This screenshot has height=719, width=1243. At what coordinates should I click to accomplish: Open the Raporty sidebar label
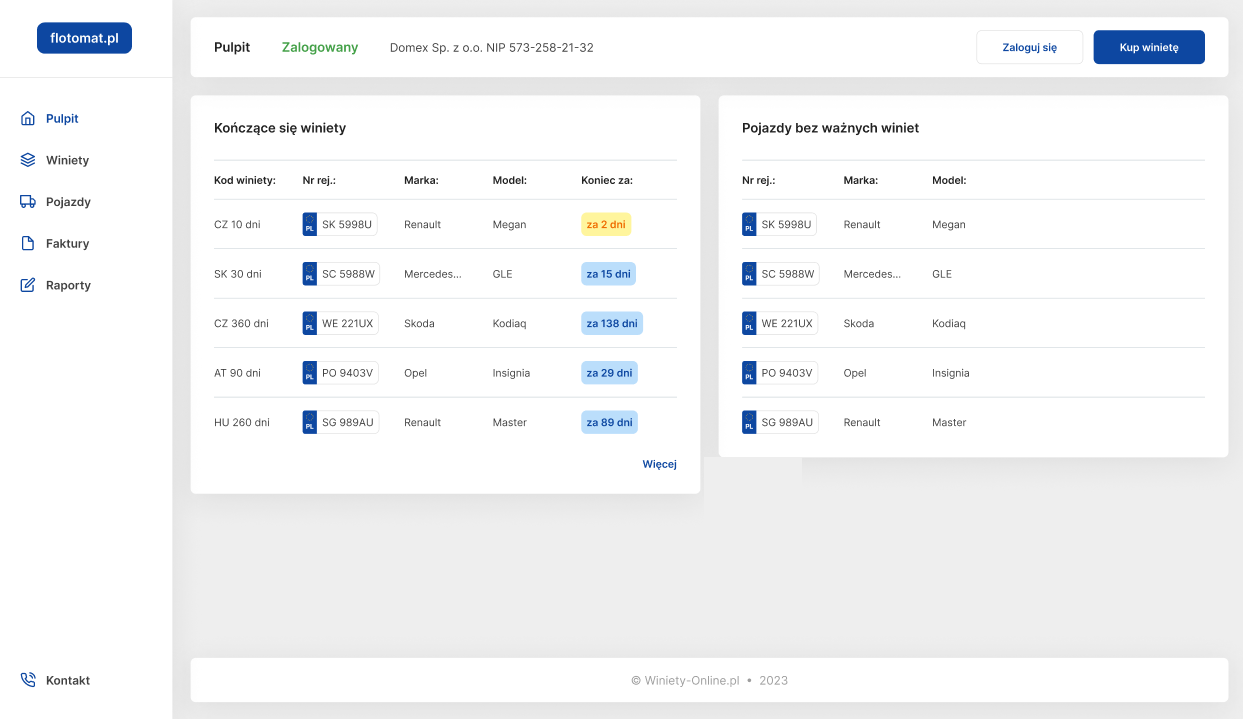pos(68,285)
